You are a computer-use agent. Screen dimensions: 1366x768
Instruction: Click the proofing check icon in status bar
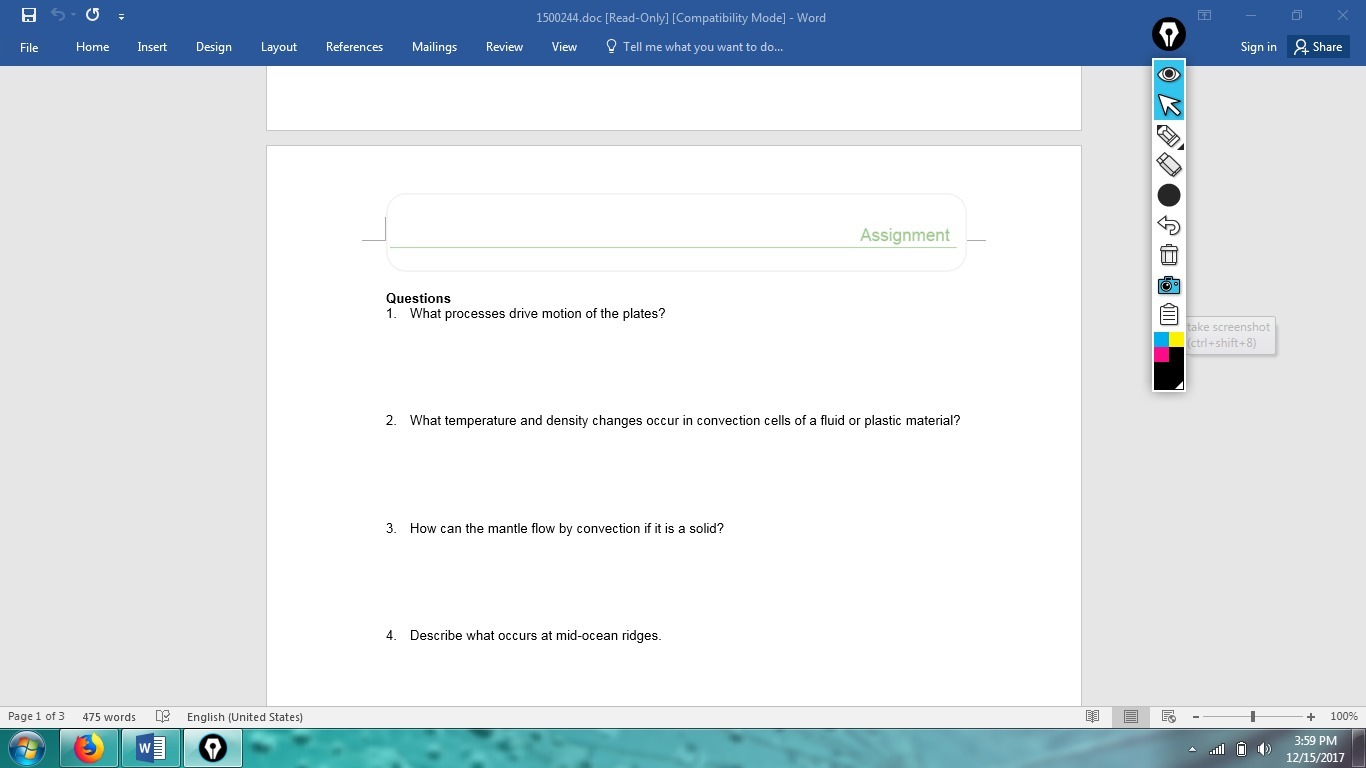163,716
